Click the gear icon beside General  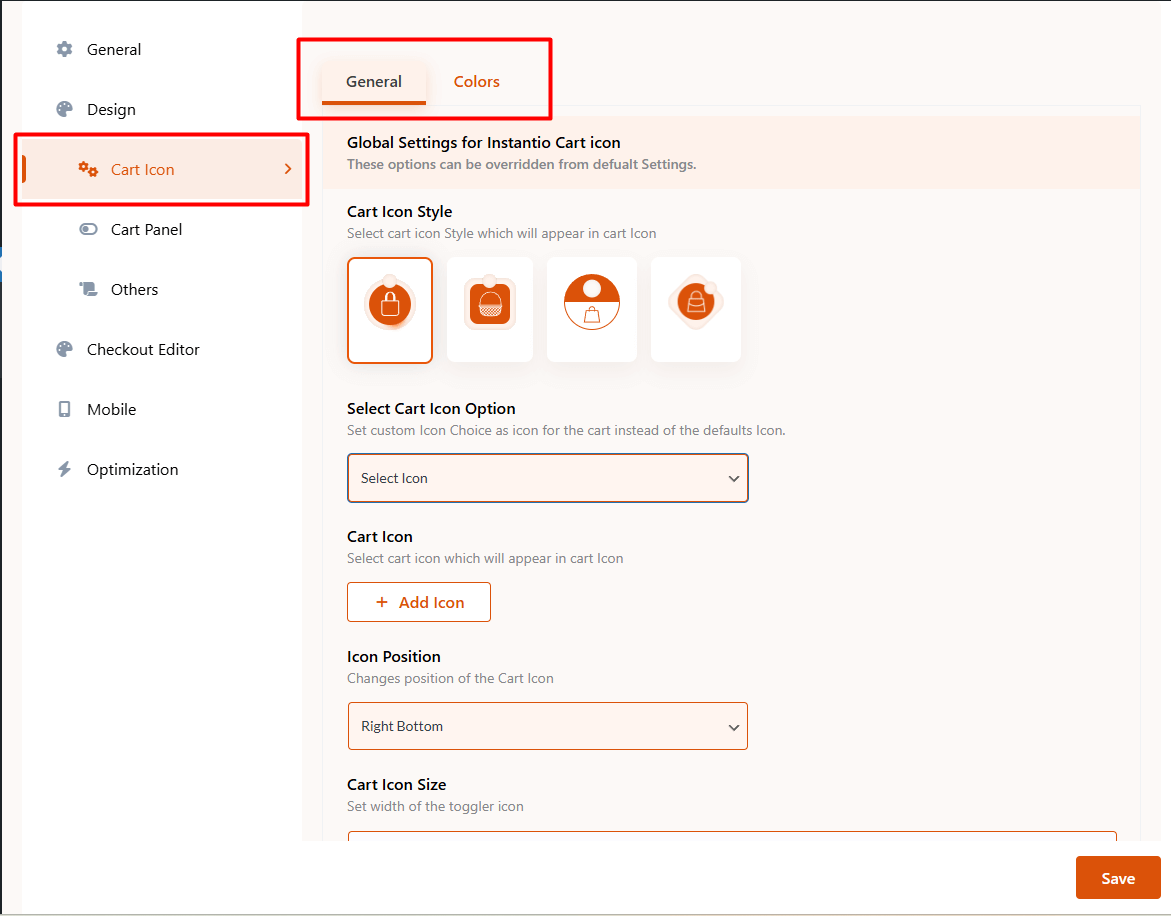(x=65, y=49)
